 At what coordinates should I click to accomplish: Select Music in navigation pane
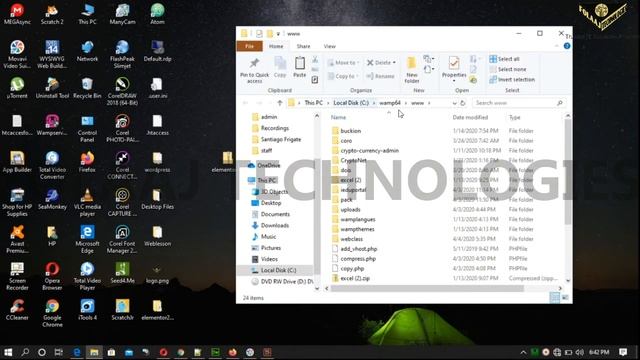pos(268,237)
